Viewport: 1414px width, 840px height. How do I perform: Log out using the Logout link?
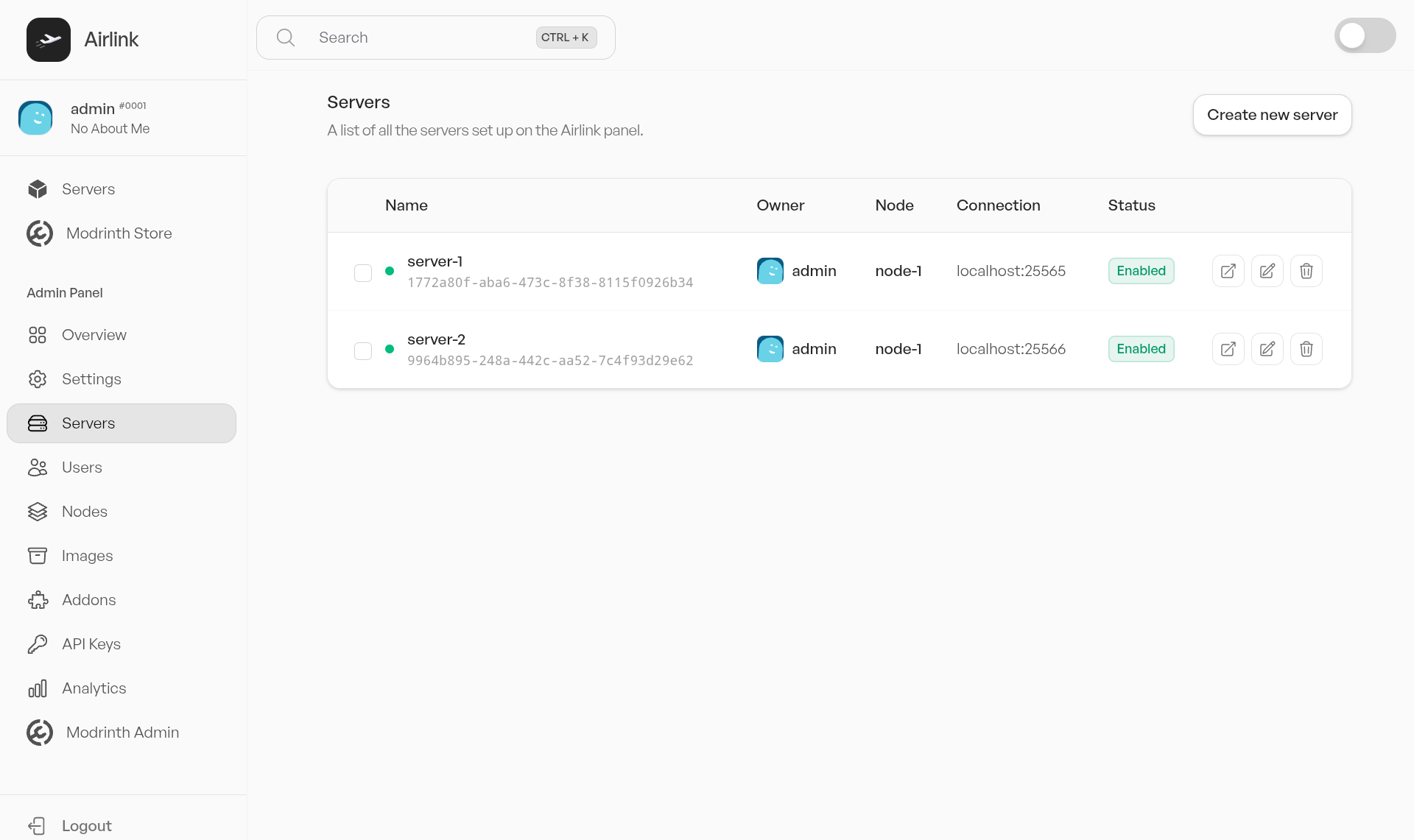click(86, 826)
